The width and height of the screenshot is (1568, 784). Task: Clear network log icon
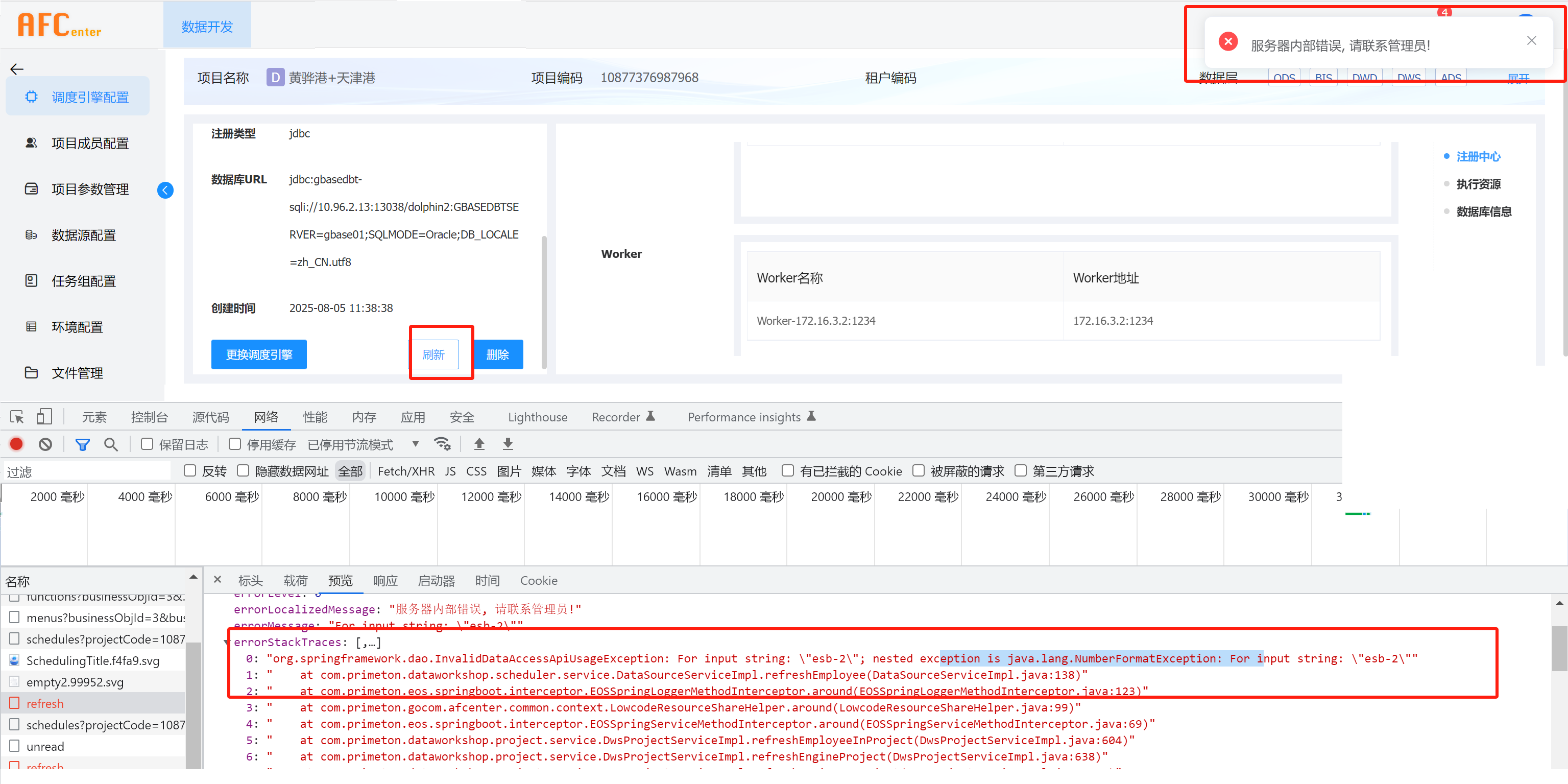45,444
